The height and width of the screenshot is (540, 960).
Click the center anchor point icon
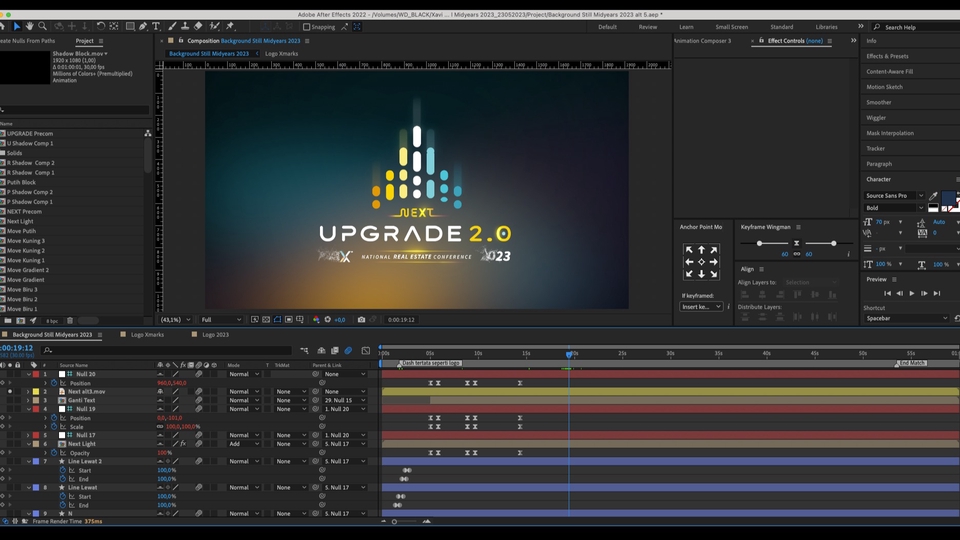point(701,262)
